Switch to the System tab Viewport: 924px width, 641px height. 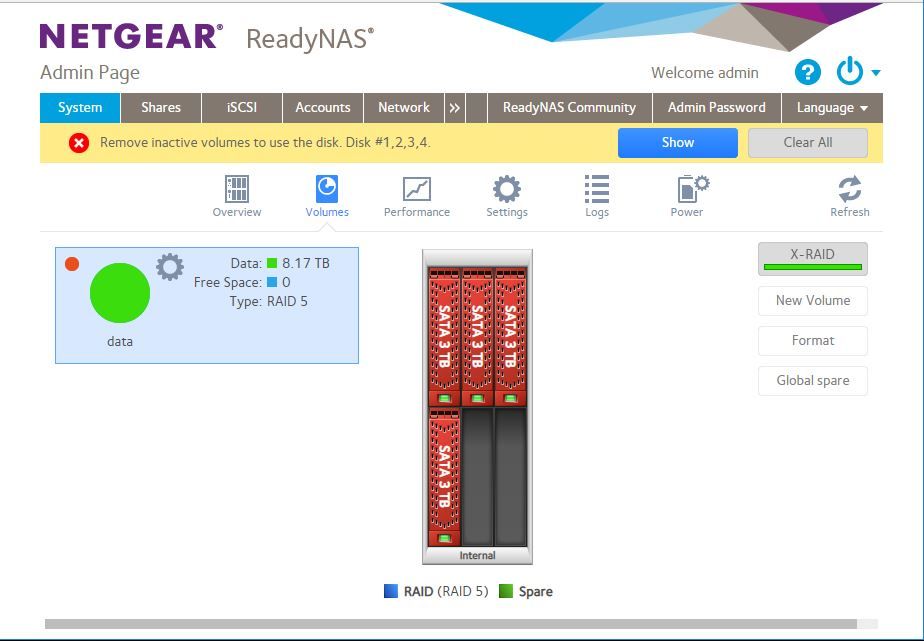tap(80, 108)
